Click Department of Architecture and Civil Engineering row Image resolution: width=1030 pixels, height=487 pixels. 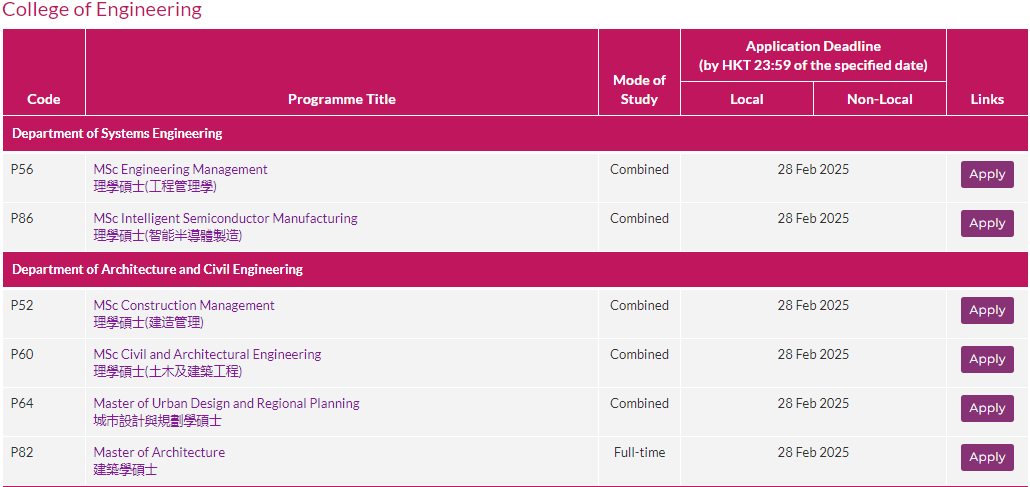click(515, 269)
